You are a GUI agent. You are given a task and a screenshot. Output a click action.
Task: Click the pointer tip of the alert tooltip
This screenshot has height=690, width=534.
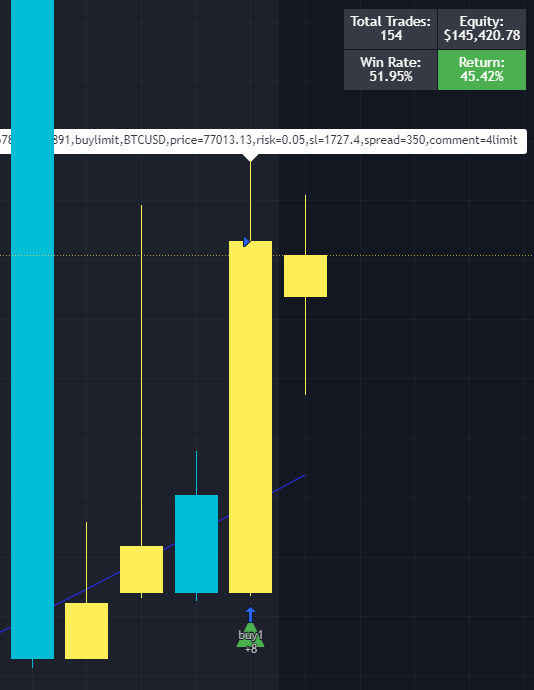pos(250,158)
